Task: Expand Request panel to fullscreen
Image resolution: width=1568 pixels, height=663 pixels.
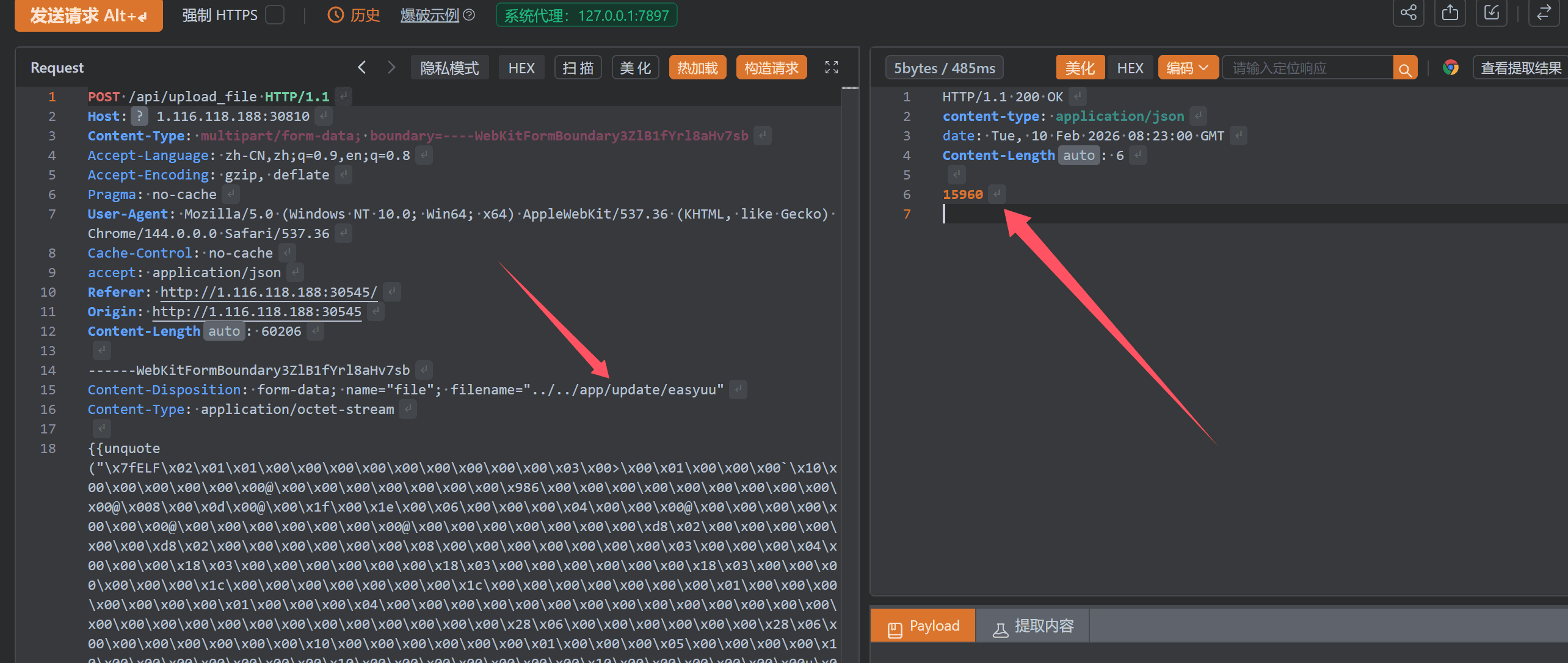Action: 831,67
